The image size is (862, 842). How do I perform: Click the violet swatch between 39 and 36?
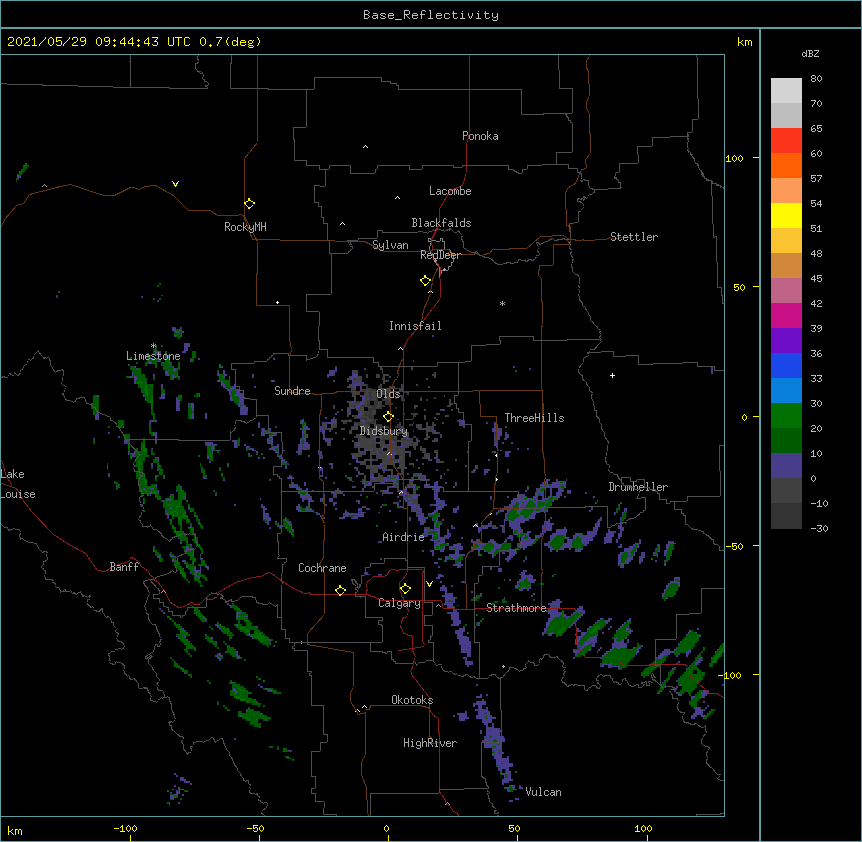(786, 341)
